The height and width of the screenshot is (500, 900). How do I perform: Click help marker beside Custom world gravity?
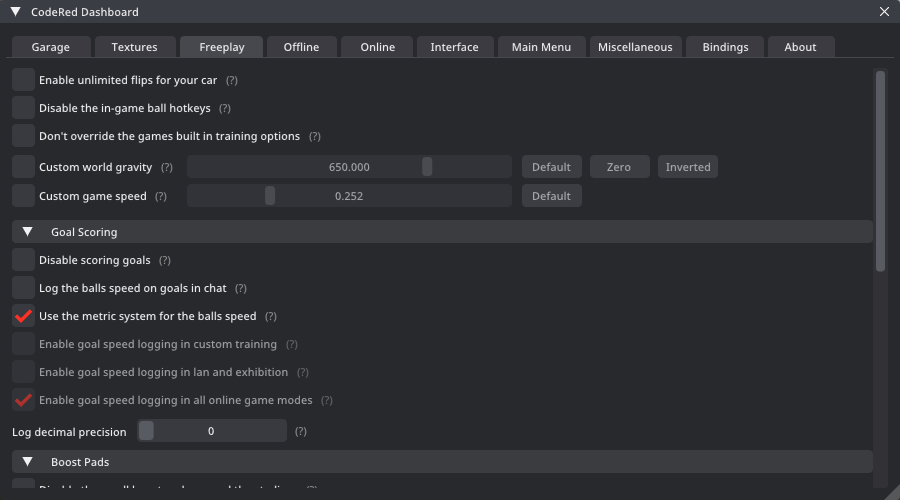point(167,168)
